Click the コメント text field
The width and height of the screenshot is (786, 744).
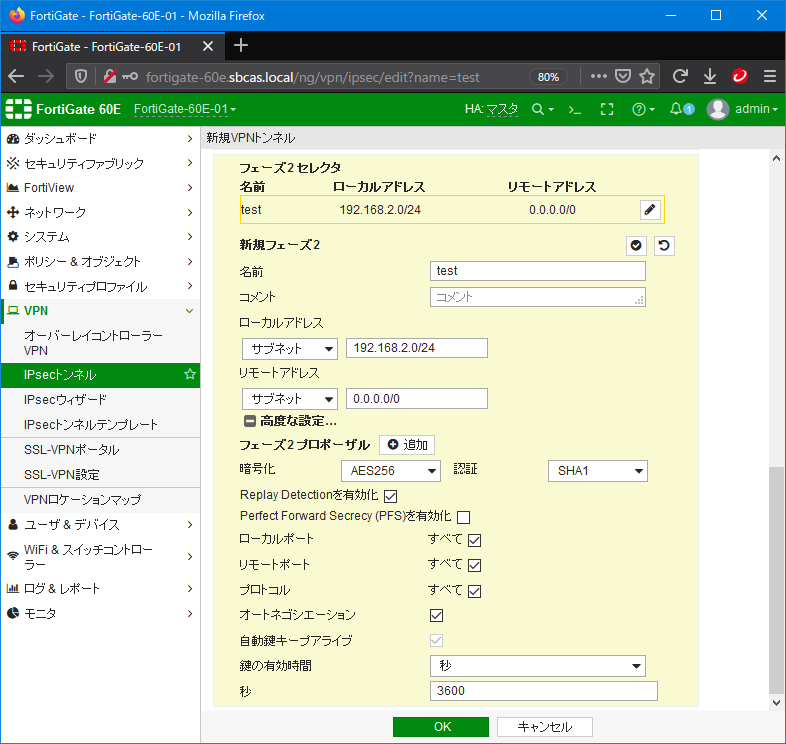coord(538,297)
